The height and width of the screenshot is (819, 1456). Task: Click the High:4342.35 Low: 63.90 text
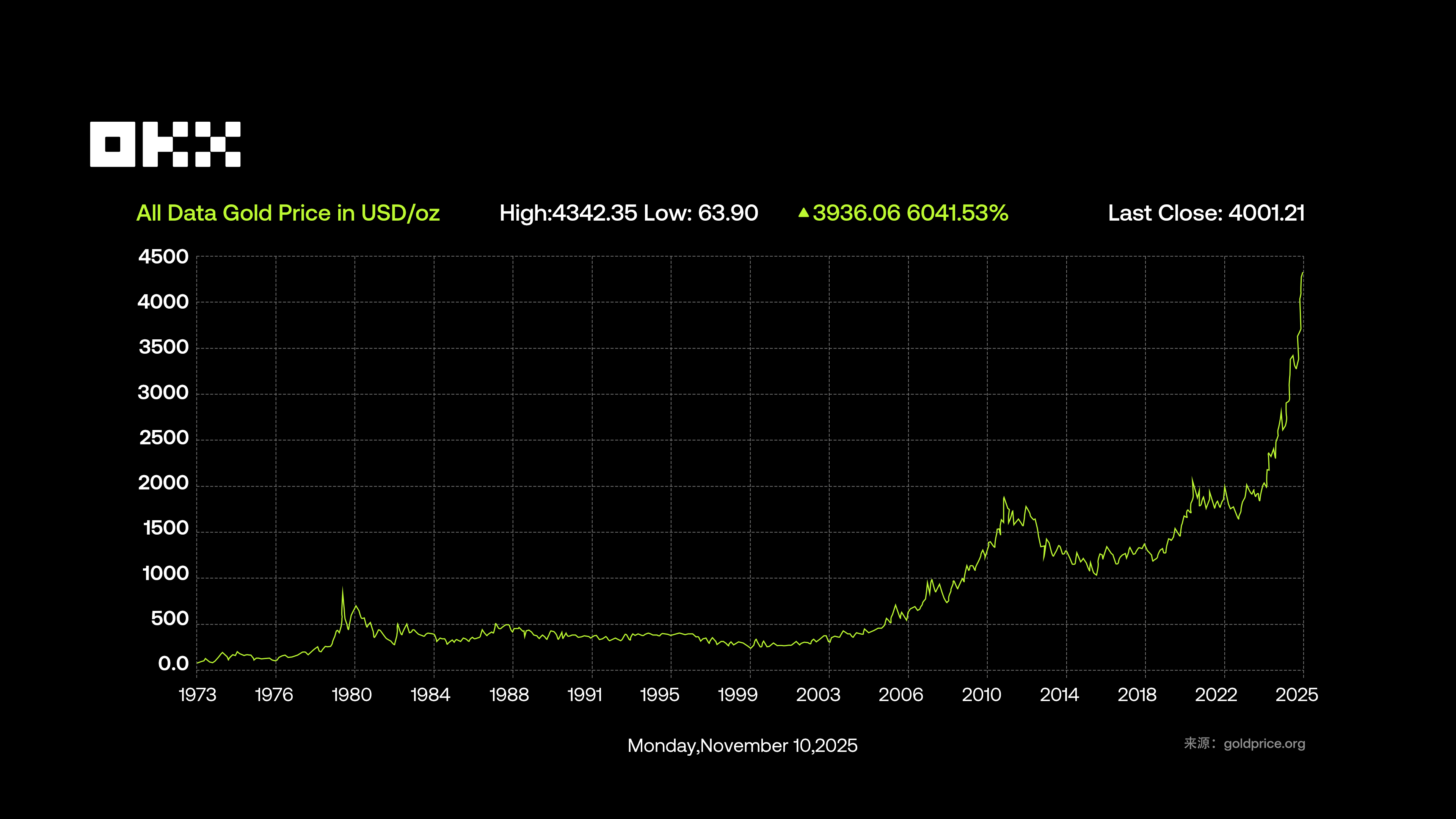coord(629,213)
